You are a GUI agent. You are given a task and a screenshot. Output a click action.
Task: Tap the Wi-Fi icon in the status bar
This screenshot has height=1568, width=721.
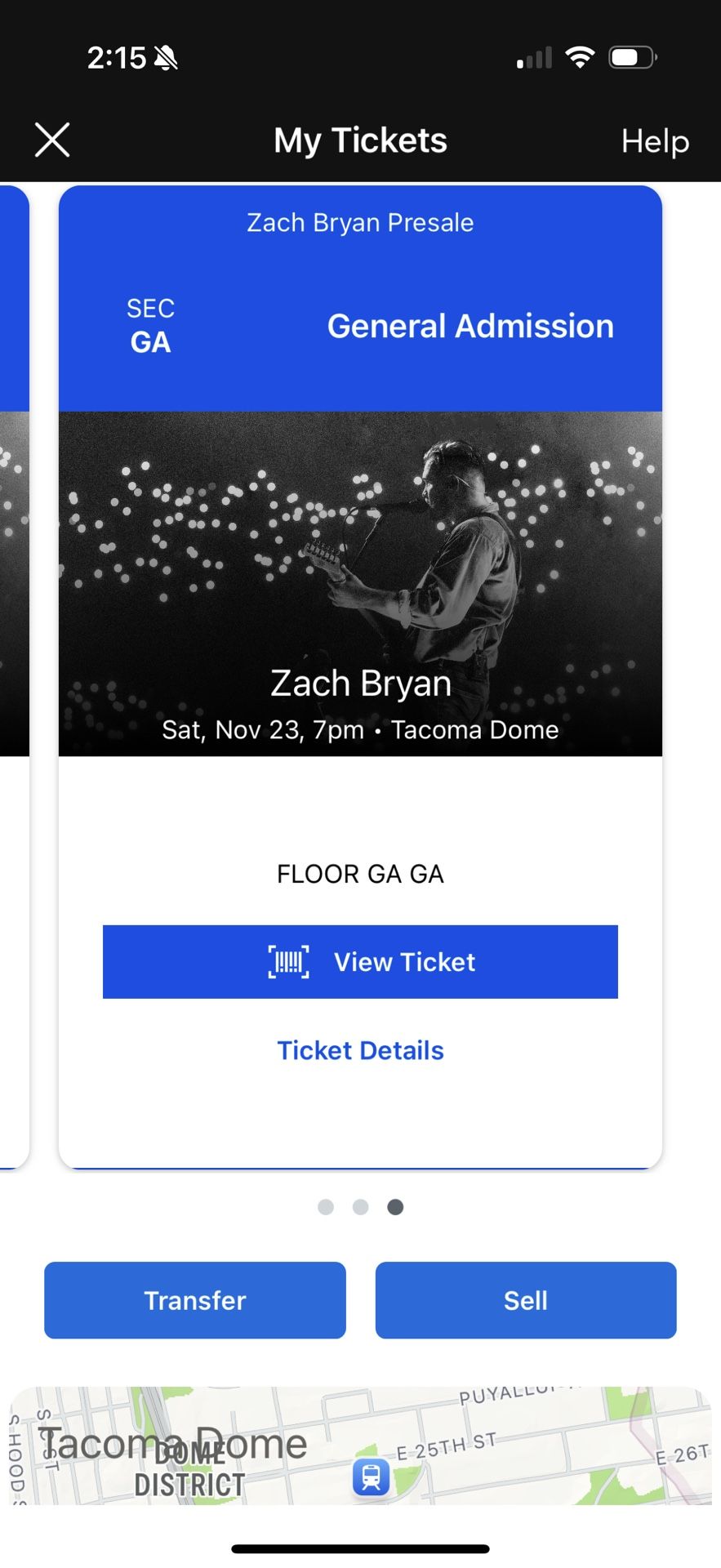click(x=581, y=57)
